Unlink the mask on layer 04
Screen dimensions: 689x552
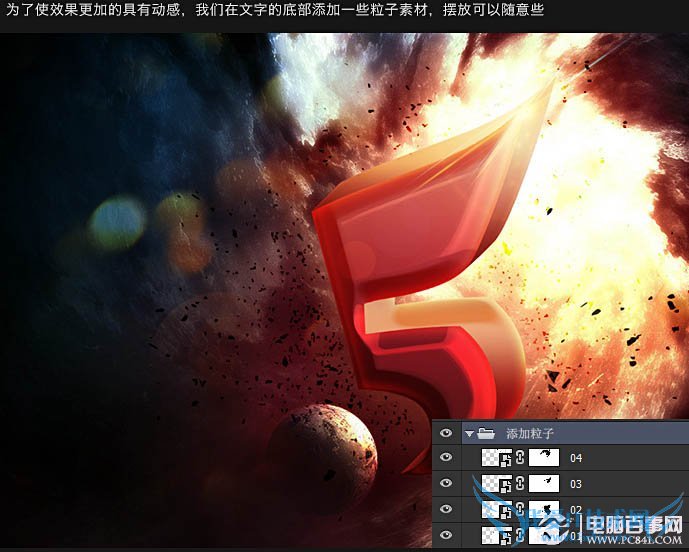[520, 458]
